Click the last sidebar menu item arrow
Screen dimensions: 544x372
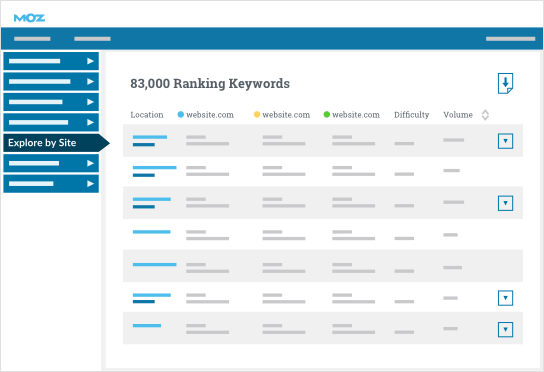90,184
